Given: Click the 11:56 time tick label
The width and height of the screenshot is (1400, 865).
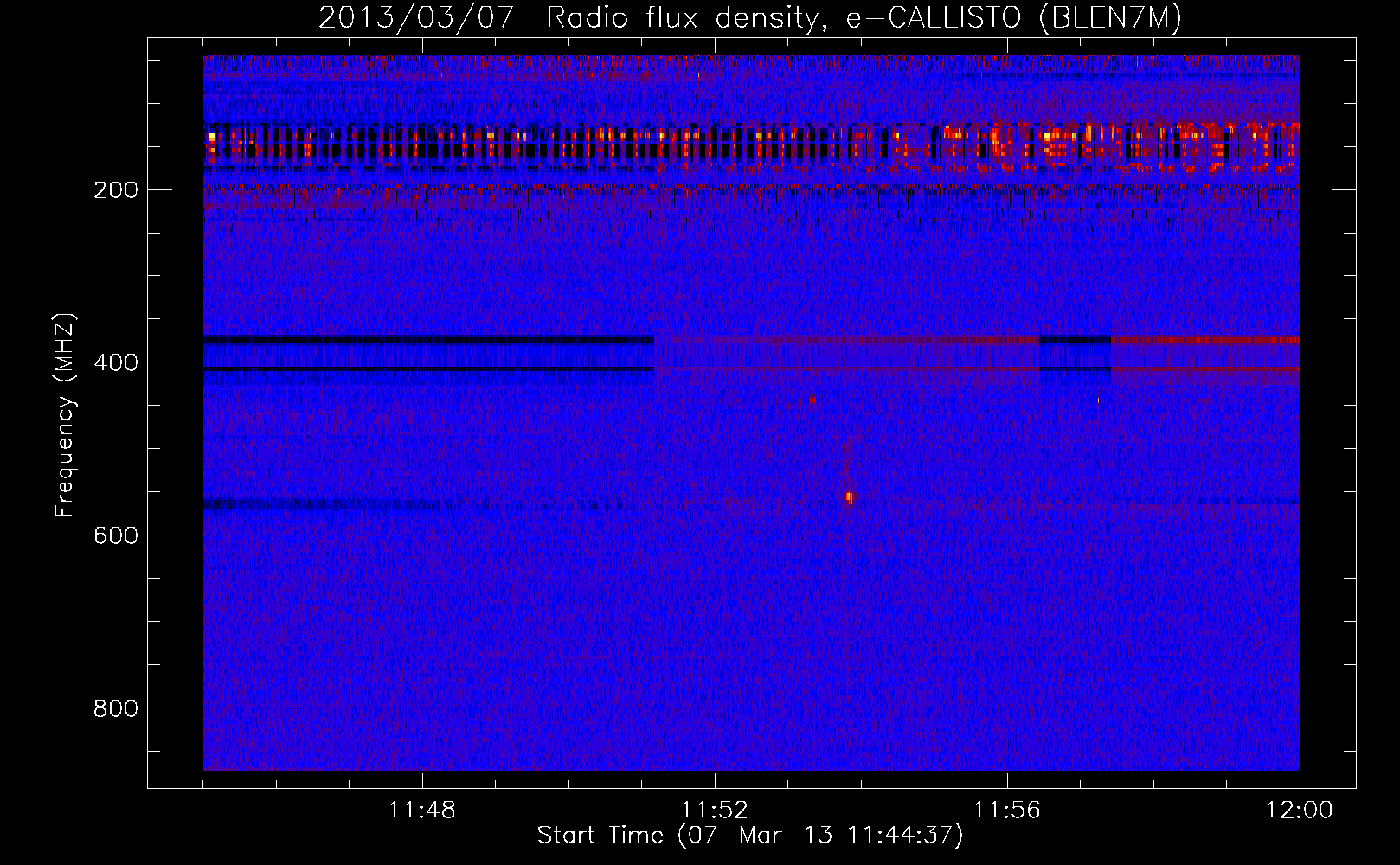Looking at the screenshot, I should pos(1007,811).
